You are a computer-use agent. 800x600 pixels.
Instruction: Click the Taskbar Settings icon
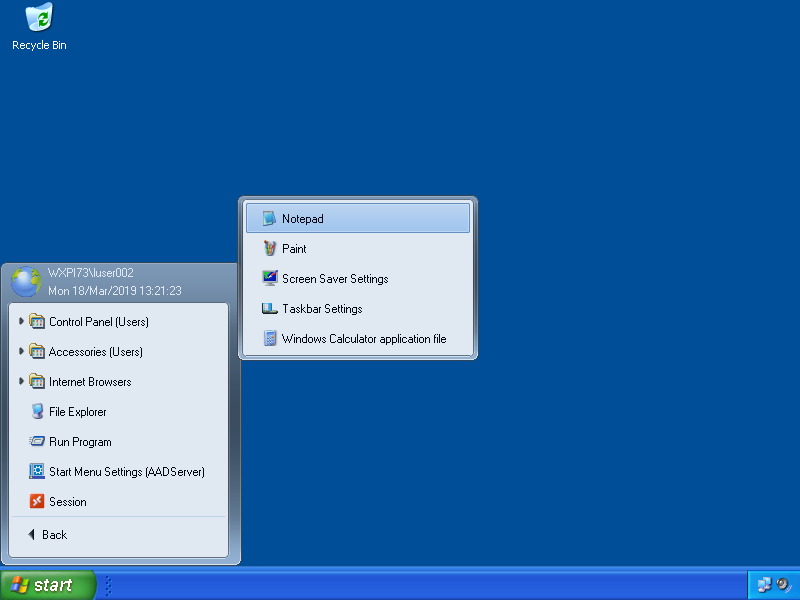click(269, 309)
